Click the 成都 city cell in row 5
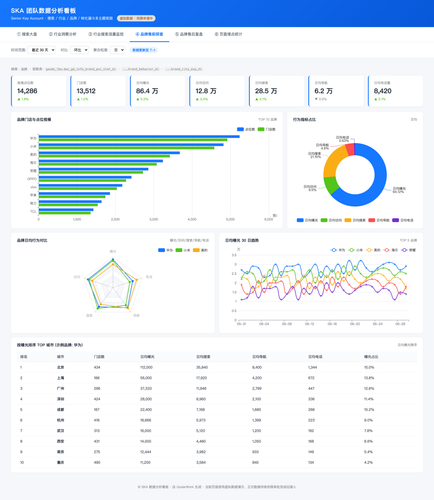 coord(60,410)
